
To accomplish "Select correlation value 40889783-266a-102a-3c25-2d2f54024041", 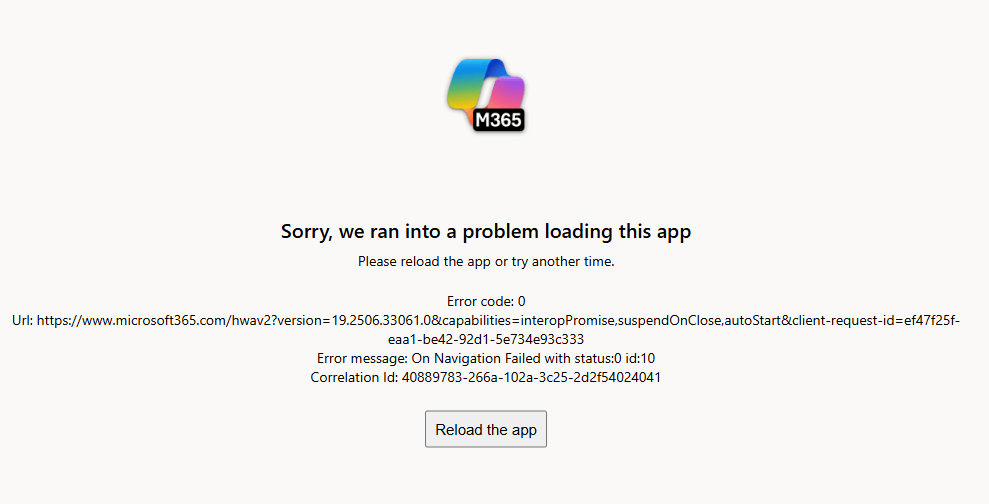I will [531, 377].
